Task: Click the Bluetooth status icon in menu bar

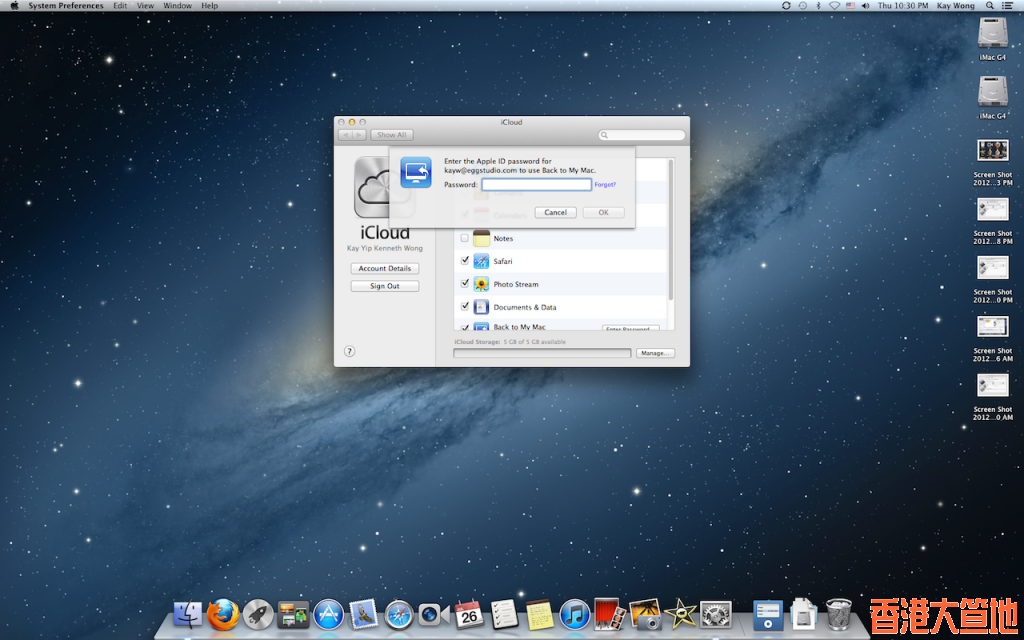Action: (818, 6)
